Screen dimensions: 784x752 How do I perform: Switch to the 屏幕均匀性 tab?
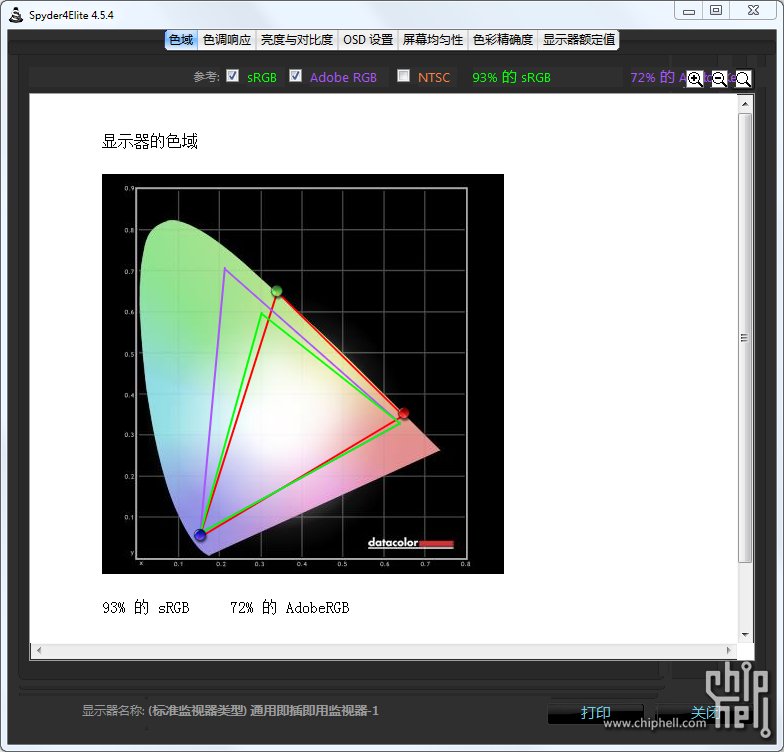click(x=433, y=40)
